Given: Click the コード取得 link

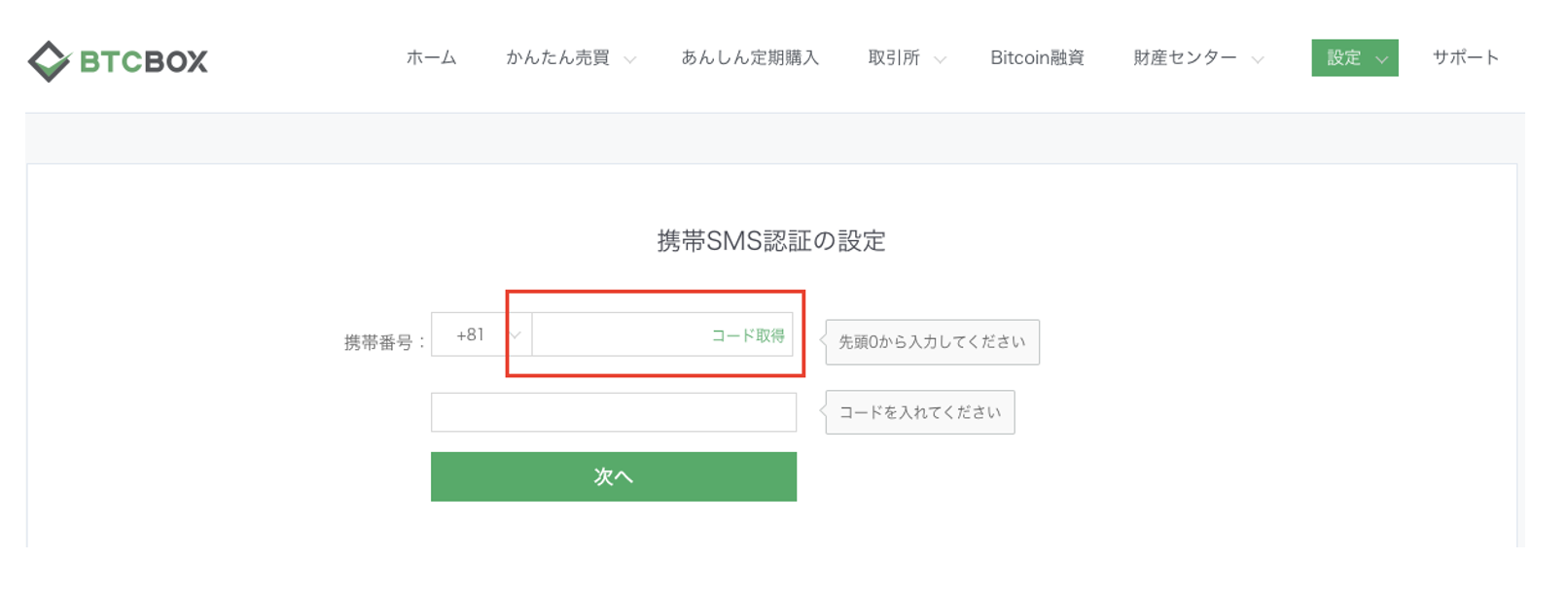Looking at the screenshot, I should pyautogui.click(x=747, y=334).
